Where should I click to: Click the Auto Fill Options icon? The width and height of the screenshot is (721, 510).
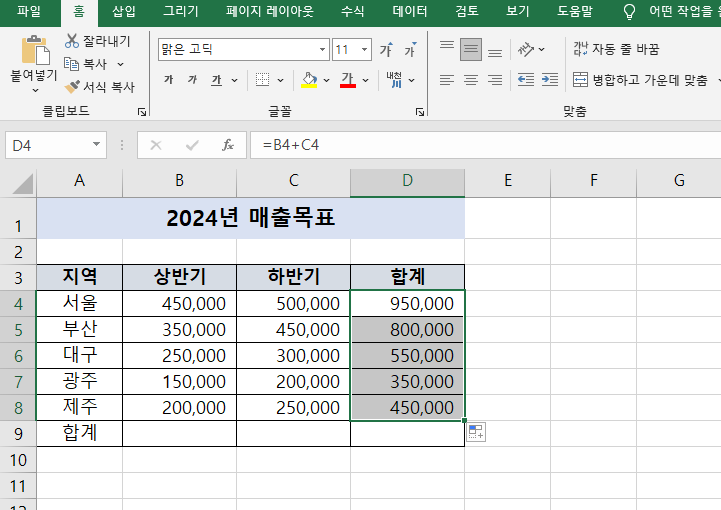click(476, 432)
